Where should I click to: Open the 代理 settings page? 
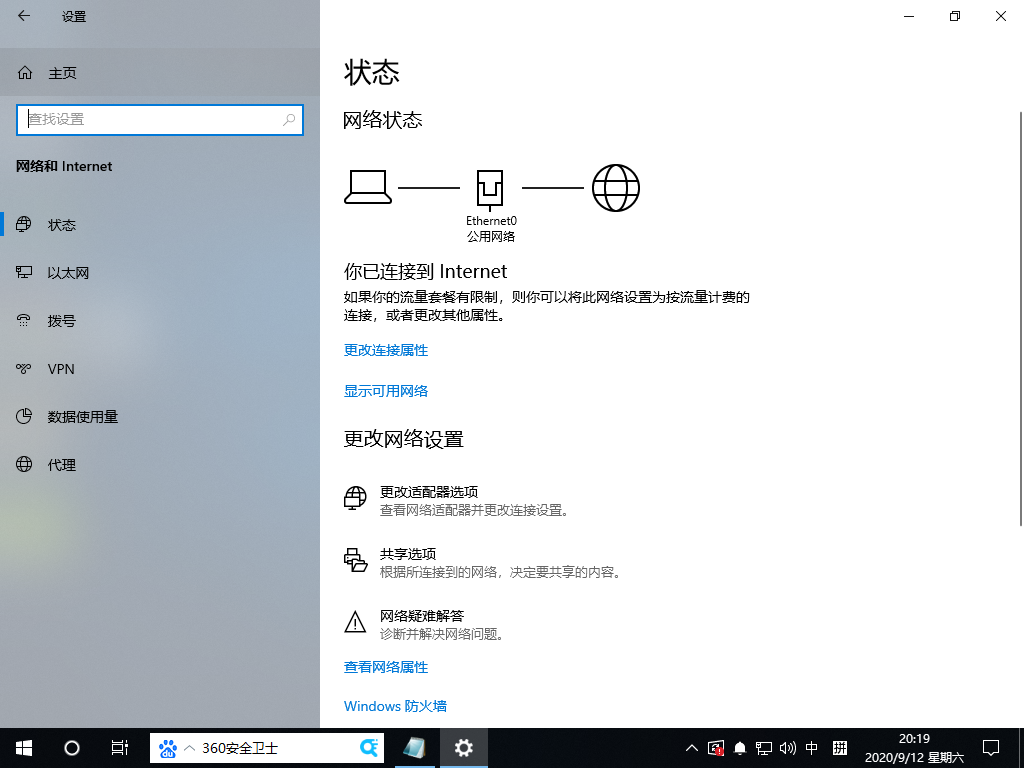[x=60, y=464]
